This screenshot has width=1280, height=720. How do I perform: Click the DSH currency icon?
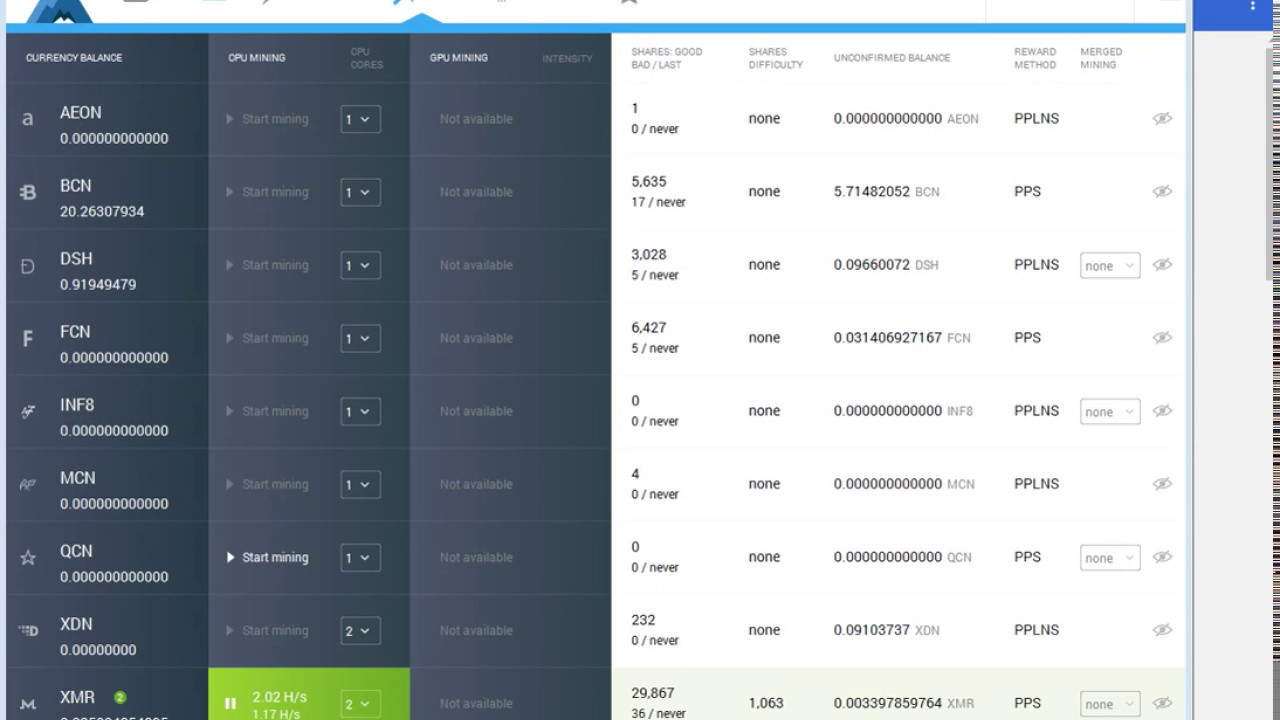pos(28,265)
